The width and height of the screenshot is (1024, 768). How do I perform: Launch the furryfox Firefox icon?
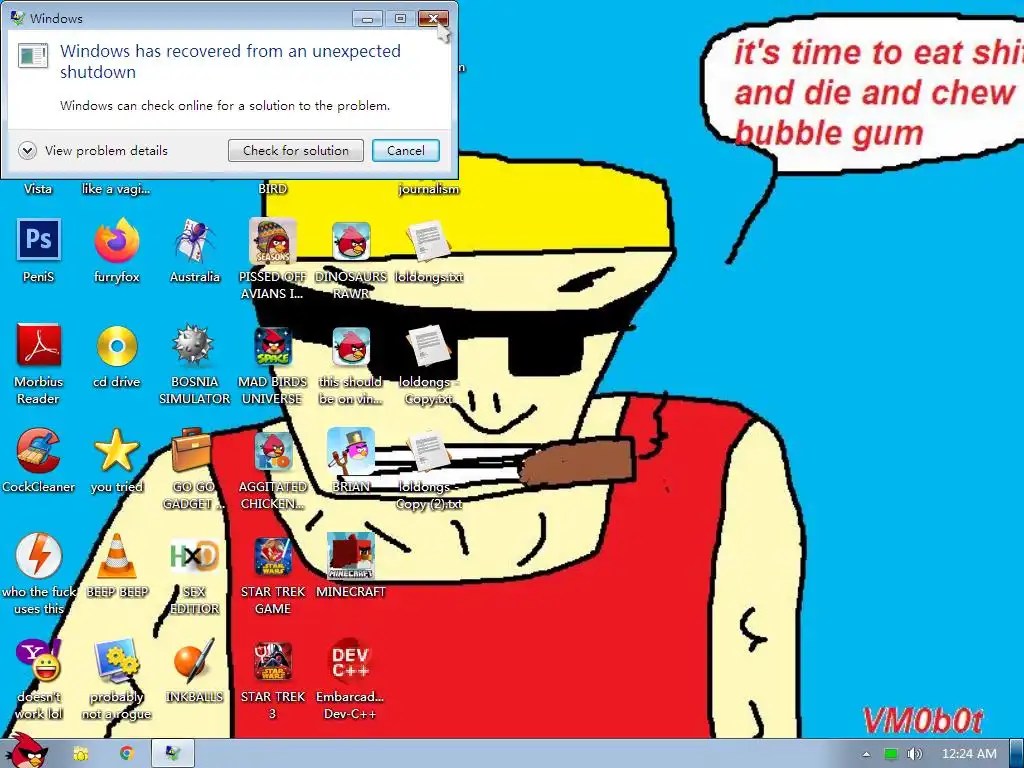click(116, 240)
